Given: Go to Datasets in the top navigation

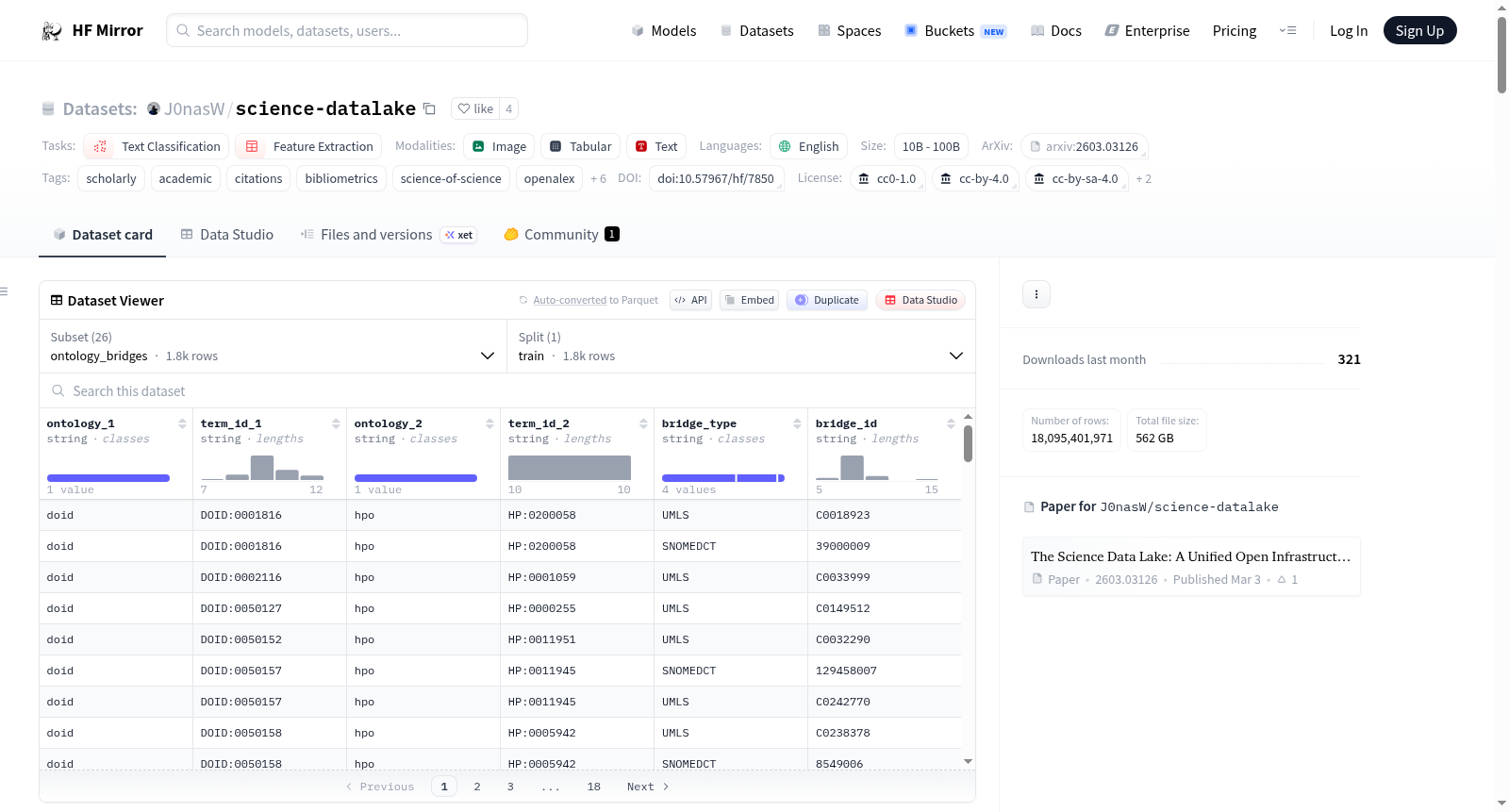Looking at the screenshot, I should point(757,31).
